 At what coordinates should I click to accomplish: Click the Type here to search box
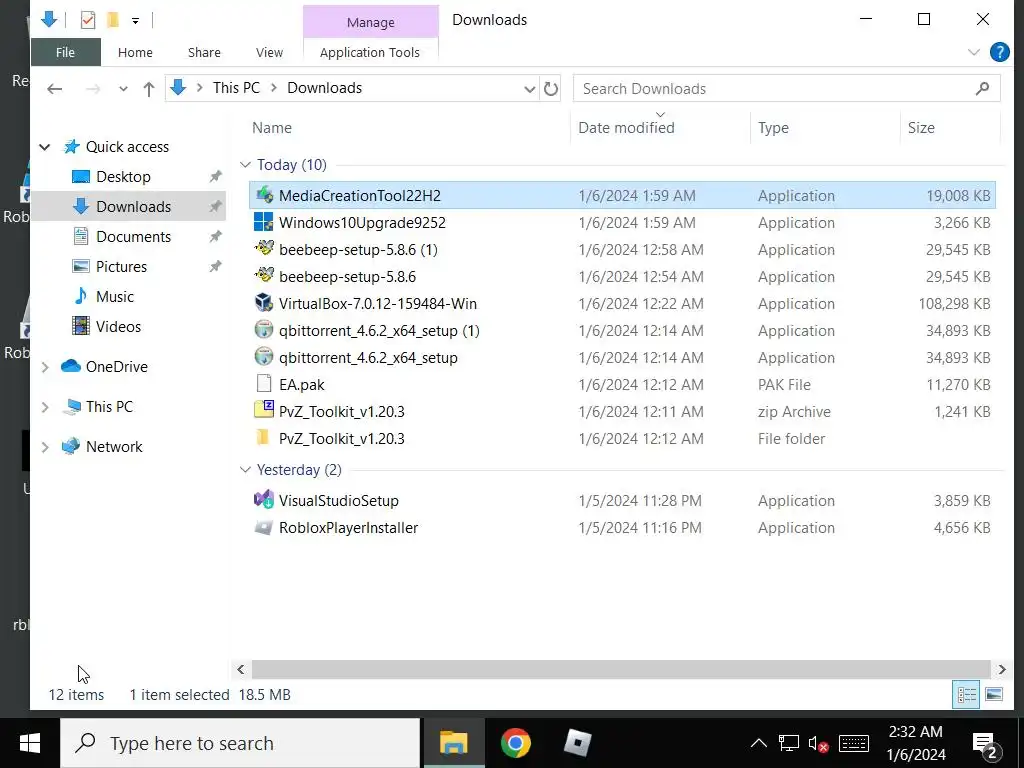click(240, 743)
